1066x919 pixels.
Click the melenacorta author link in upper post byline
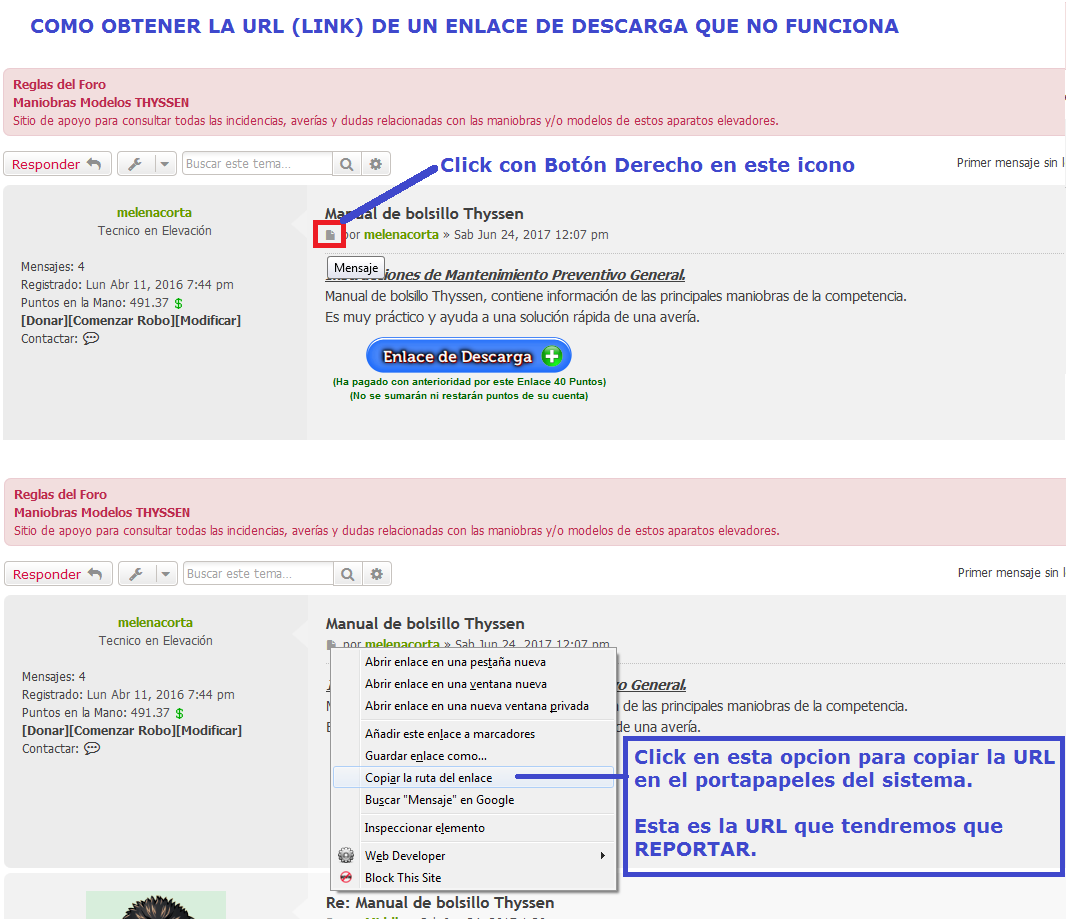click(401, 235)
